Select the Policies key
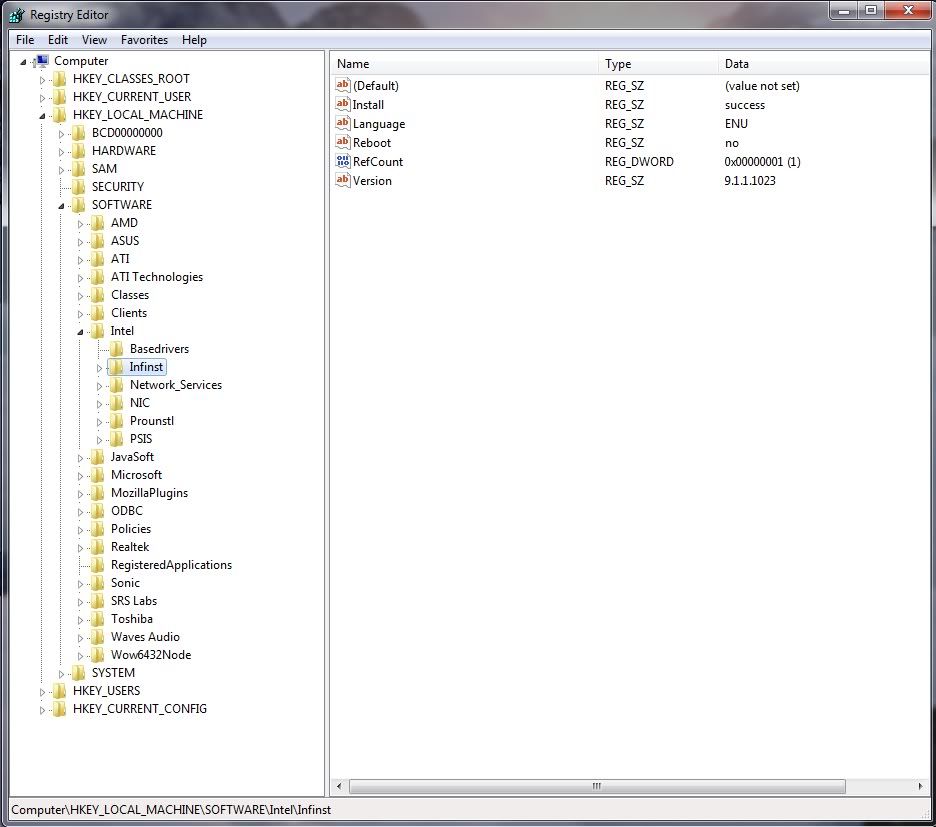The image size is (936, 827). pyautogui.click(x=131, y=528)
